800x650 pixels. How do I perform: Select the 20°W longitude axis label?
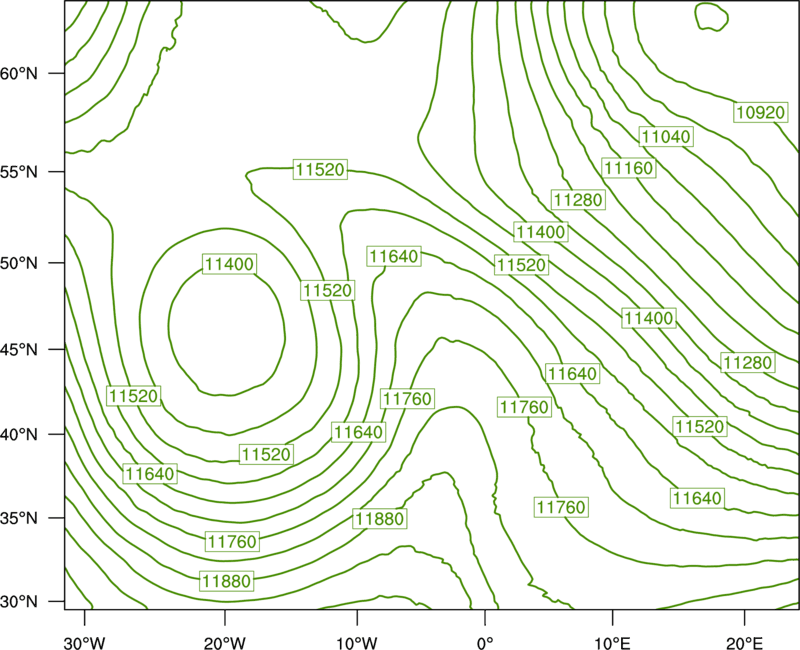[x=224, y=643]
